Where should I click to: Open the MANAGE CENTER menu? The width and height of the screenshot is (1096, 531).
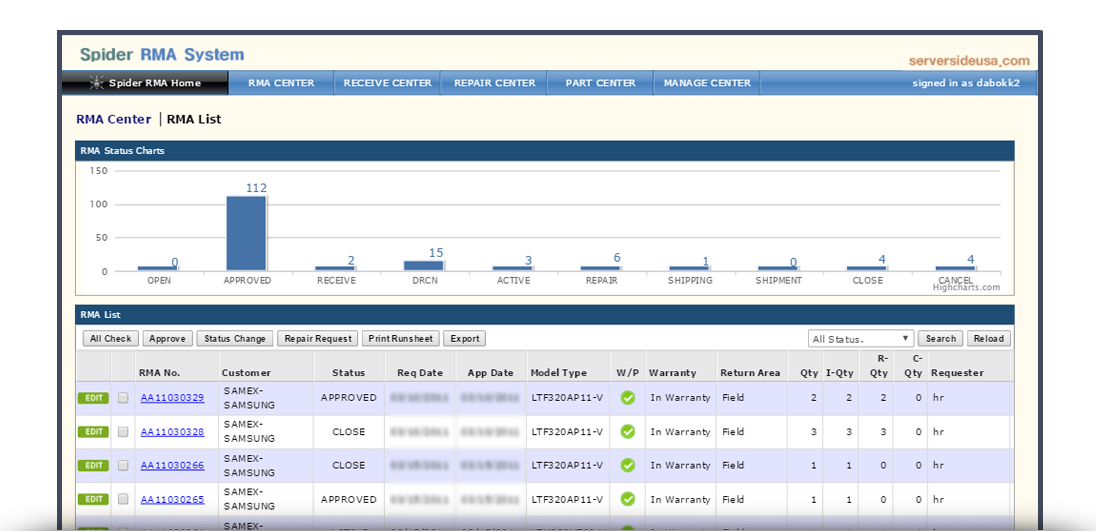pos(707,83)
